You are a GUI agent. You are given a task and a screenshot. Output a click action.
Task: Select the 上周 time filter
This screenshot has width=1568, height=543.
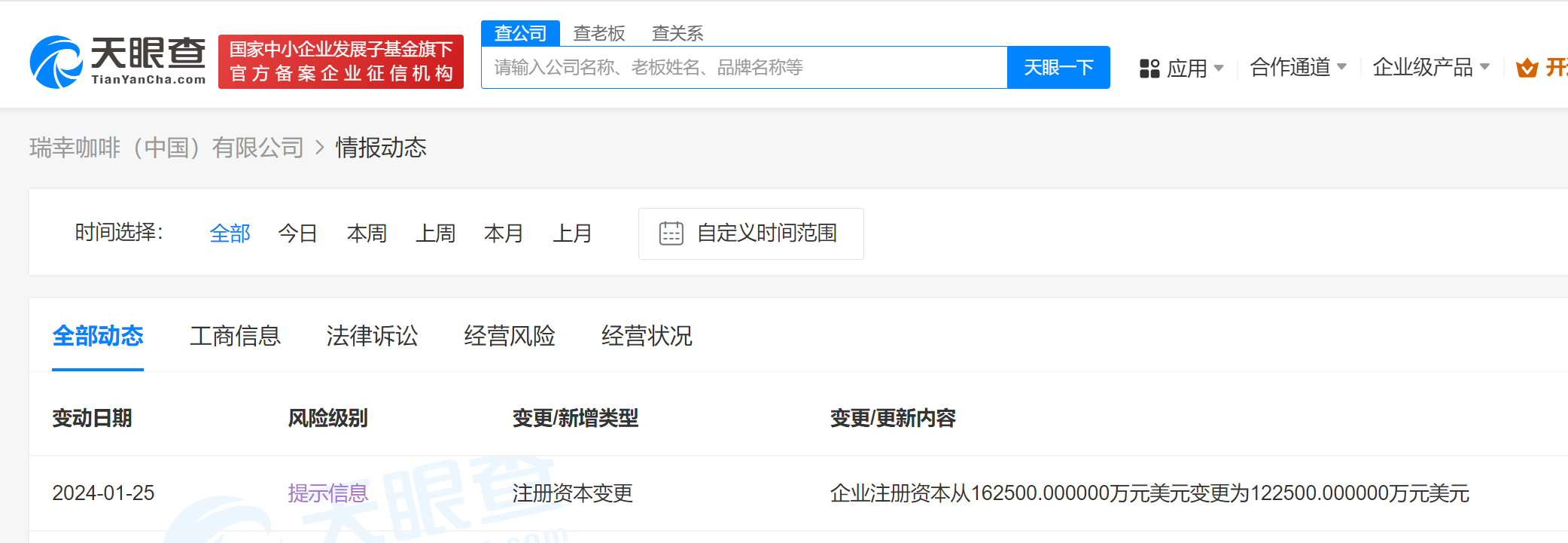(435, 233)
